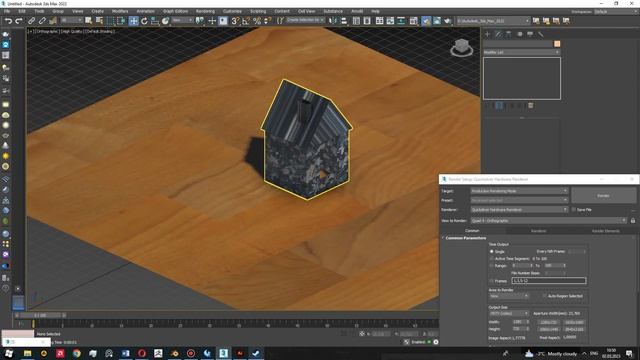Open the Rendered Frame Window icon
The height and width of the screenshot is (360, 640).
[x=437, y=21]
